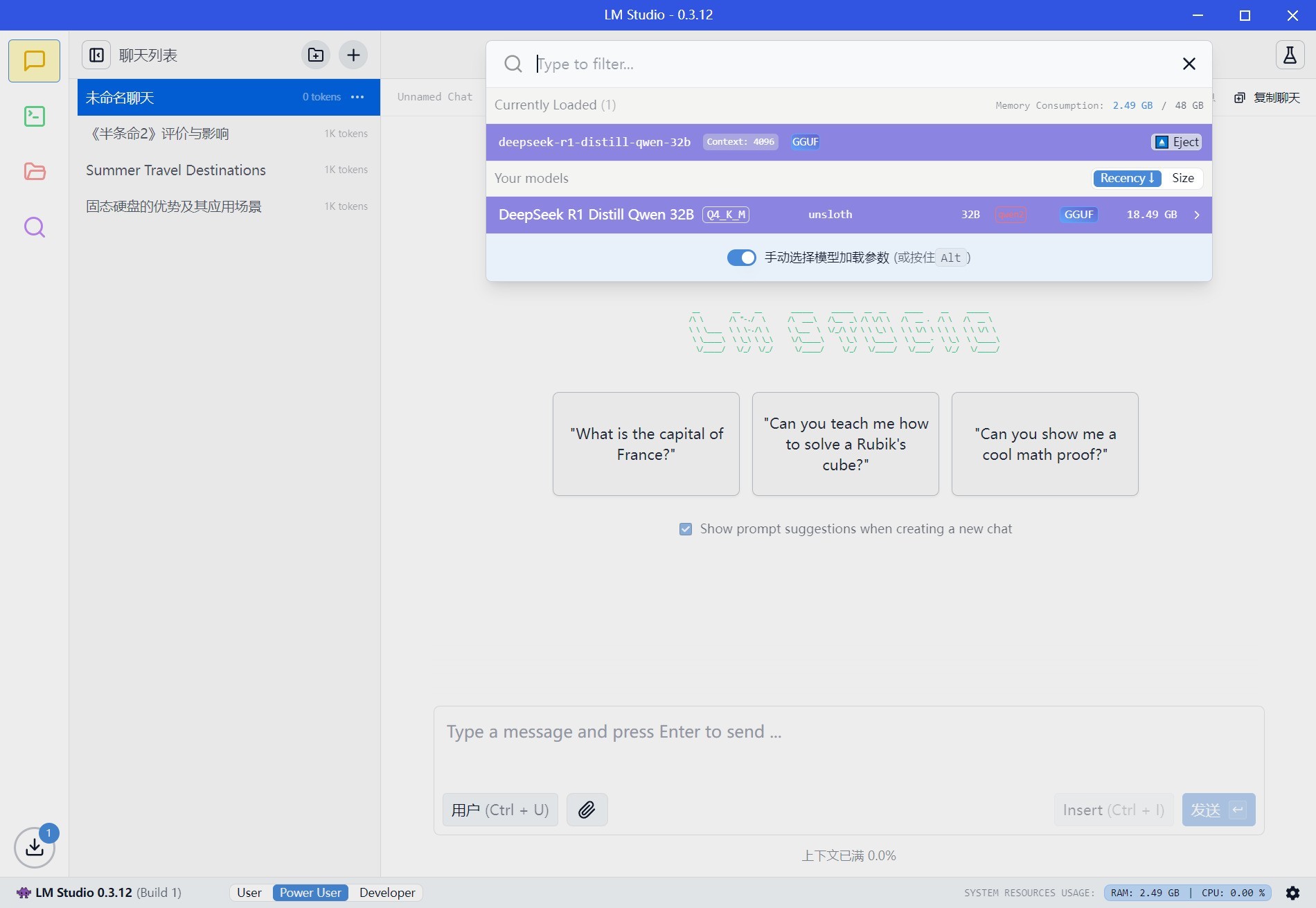Open the Chat view in sidebar
This screenshot has width=1316, height=908.
[x=34, y=61]
